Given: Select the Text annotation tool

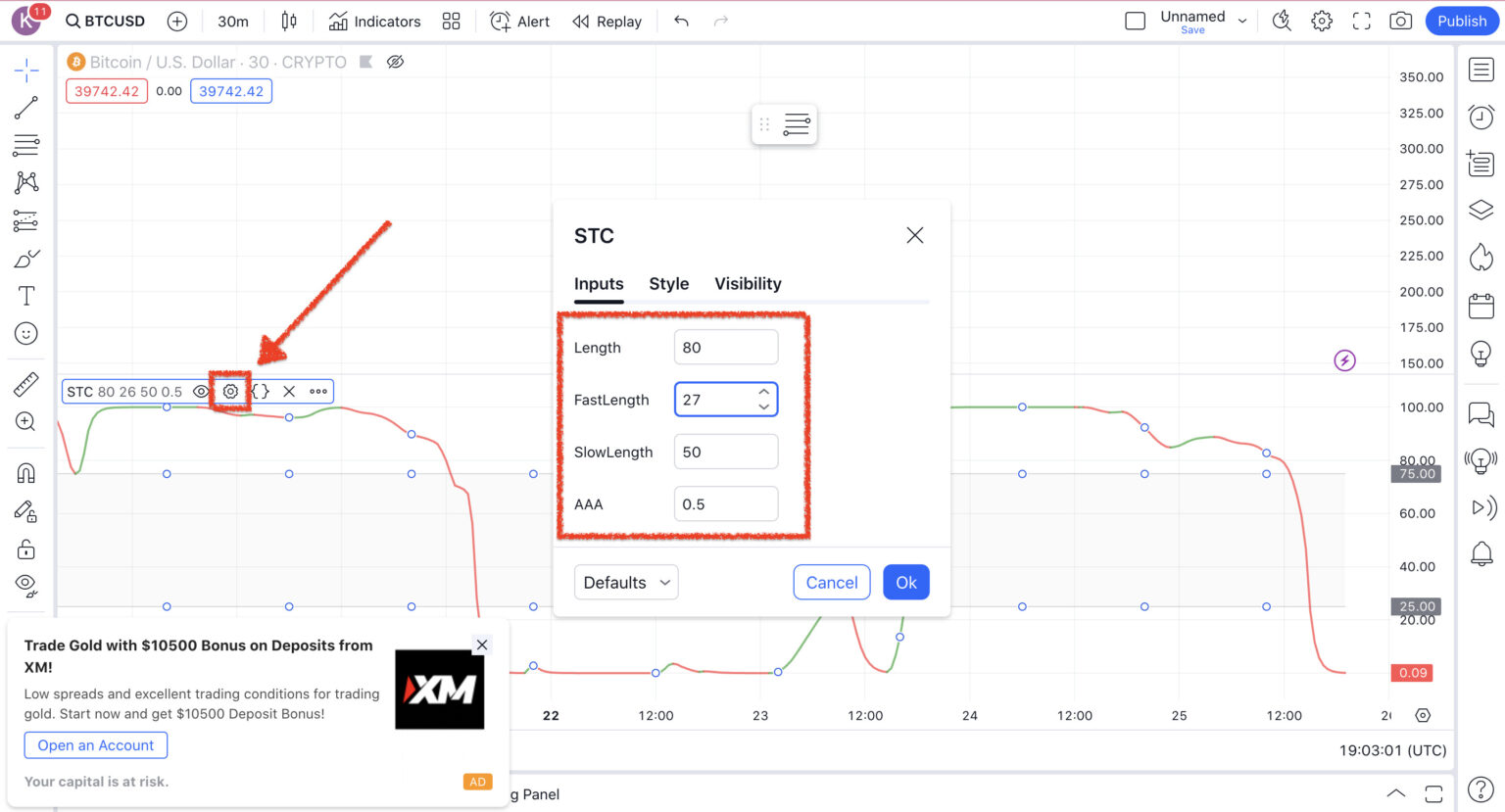Looking at the screenshot, I should pyautogui.click(x=25, y=295).
